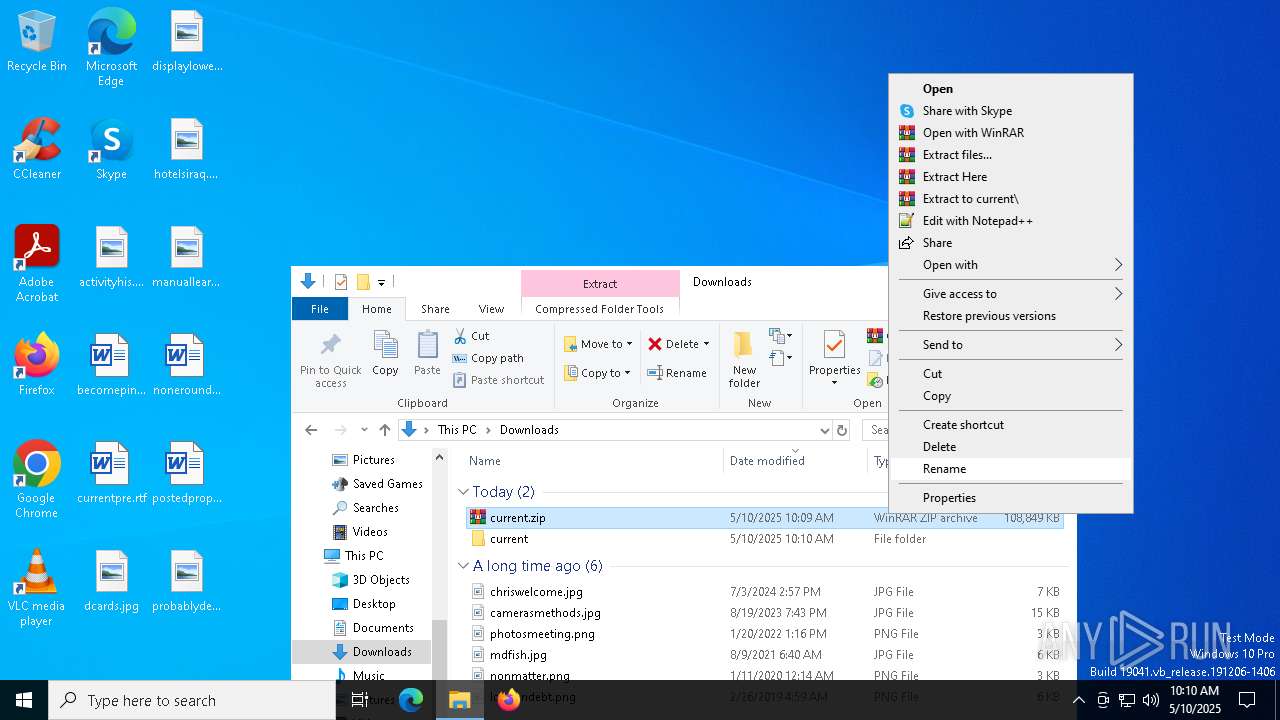Click the Rename ribbon command

(677, 373)
